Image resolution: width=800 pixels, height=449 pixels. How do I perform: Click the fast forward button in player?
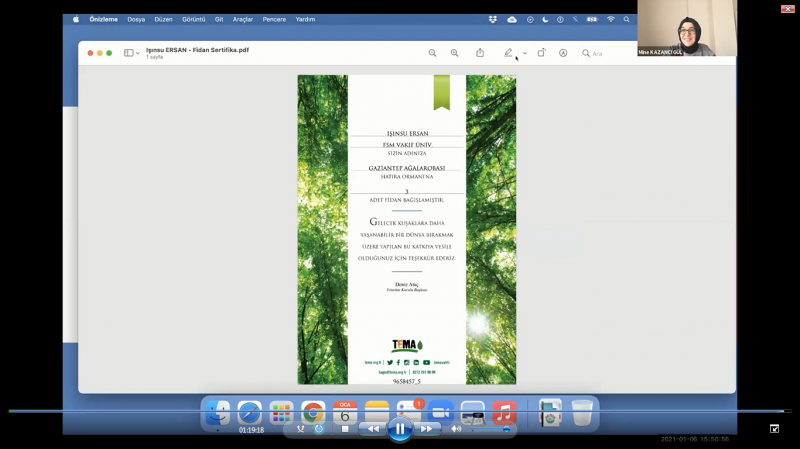[x=426, y=429]
